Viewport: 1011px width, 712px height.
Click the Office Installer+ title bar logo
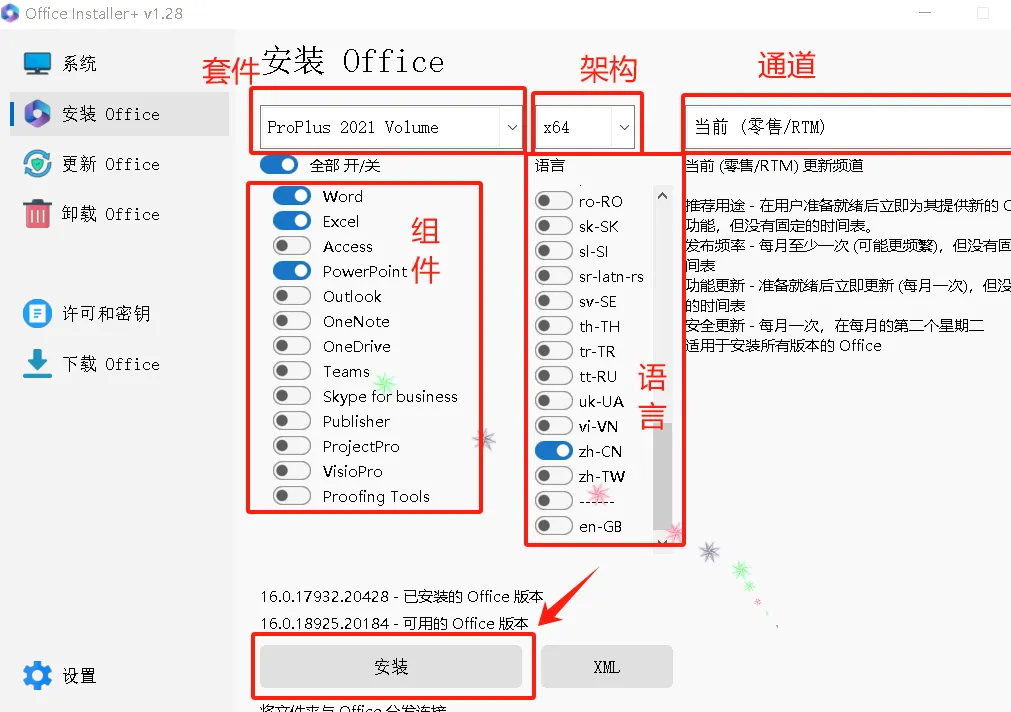10,13
